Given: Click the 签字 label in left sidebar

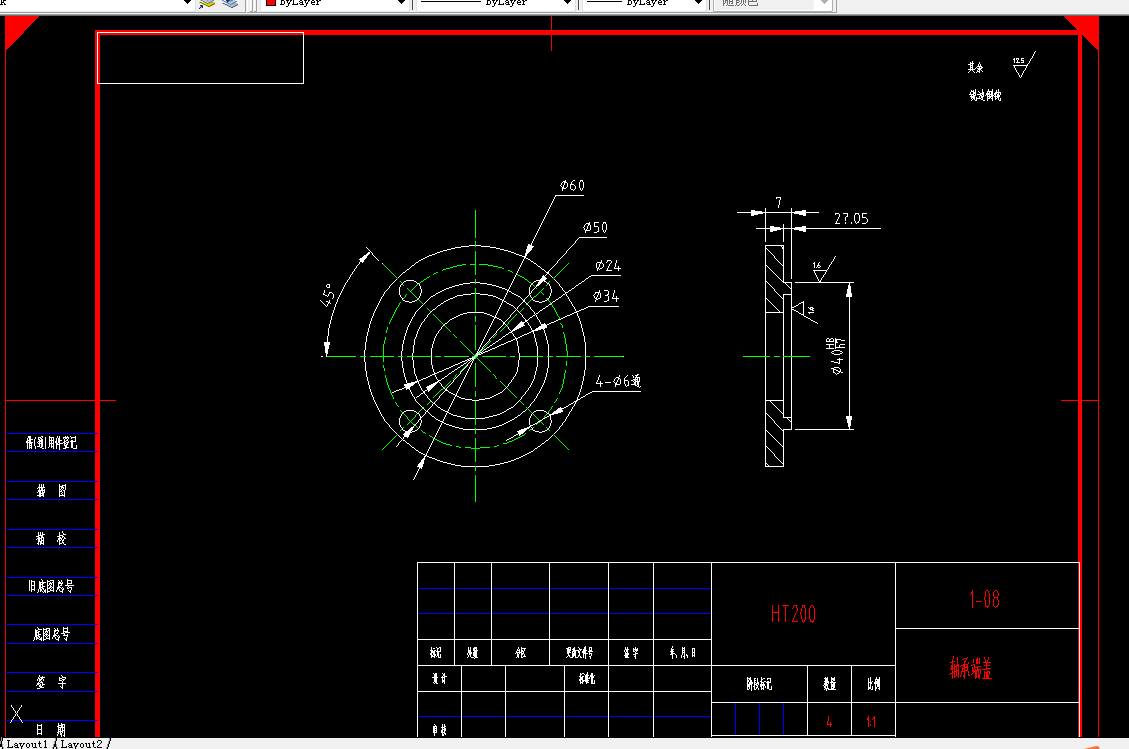Looking at the screenshot, I should tap(51, 682).
